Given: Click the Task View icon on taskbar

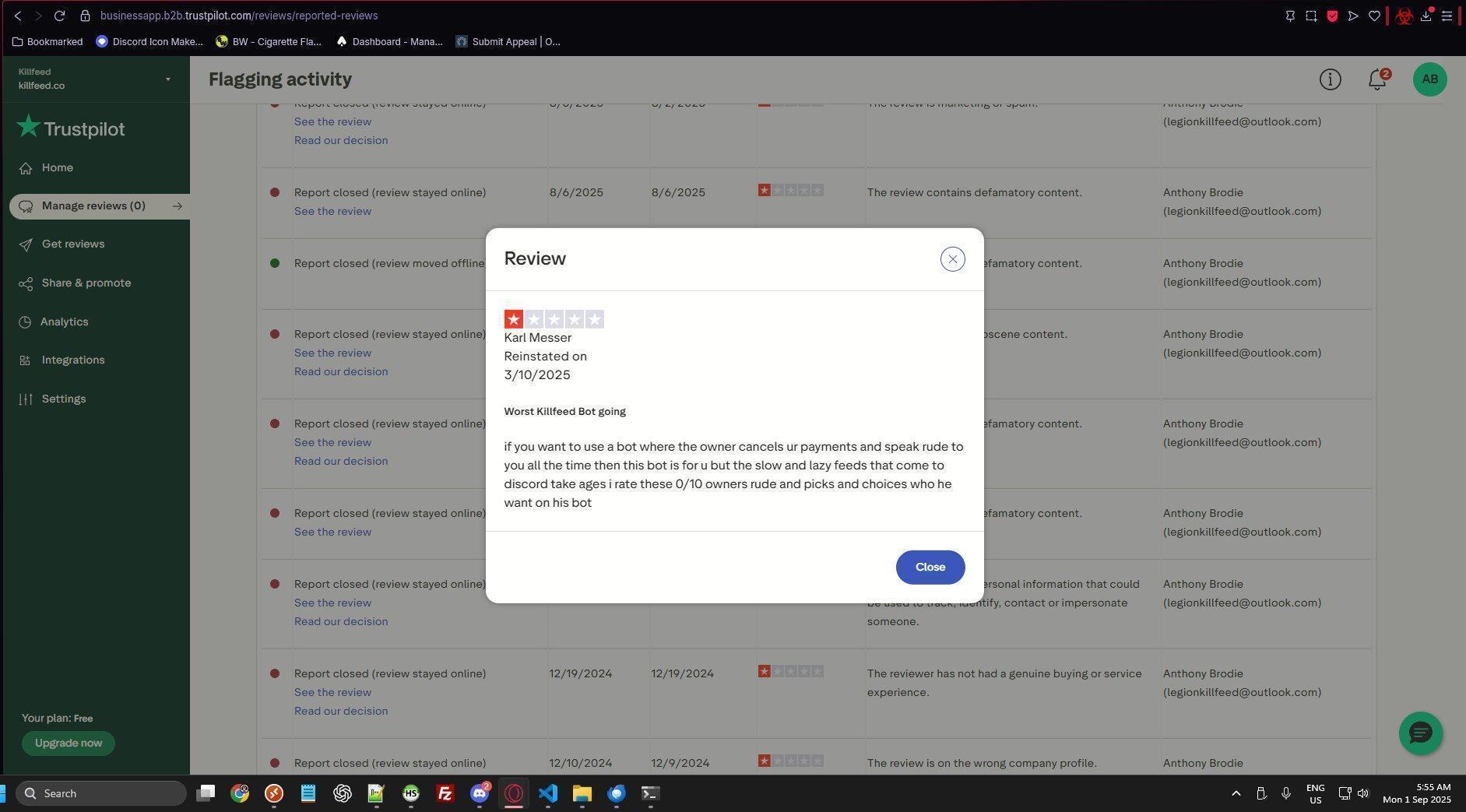Looking at the screenshot, I should coord(206,793).
